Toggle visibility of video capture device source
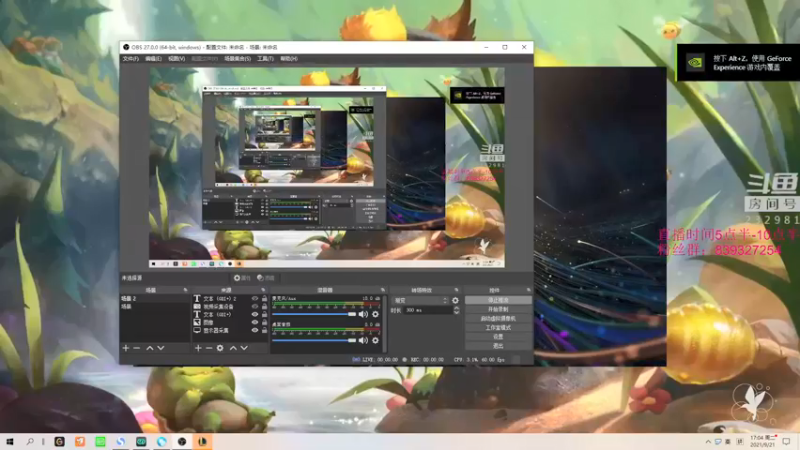This screenshot has width=800, height=450. pos(255,307)
